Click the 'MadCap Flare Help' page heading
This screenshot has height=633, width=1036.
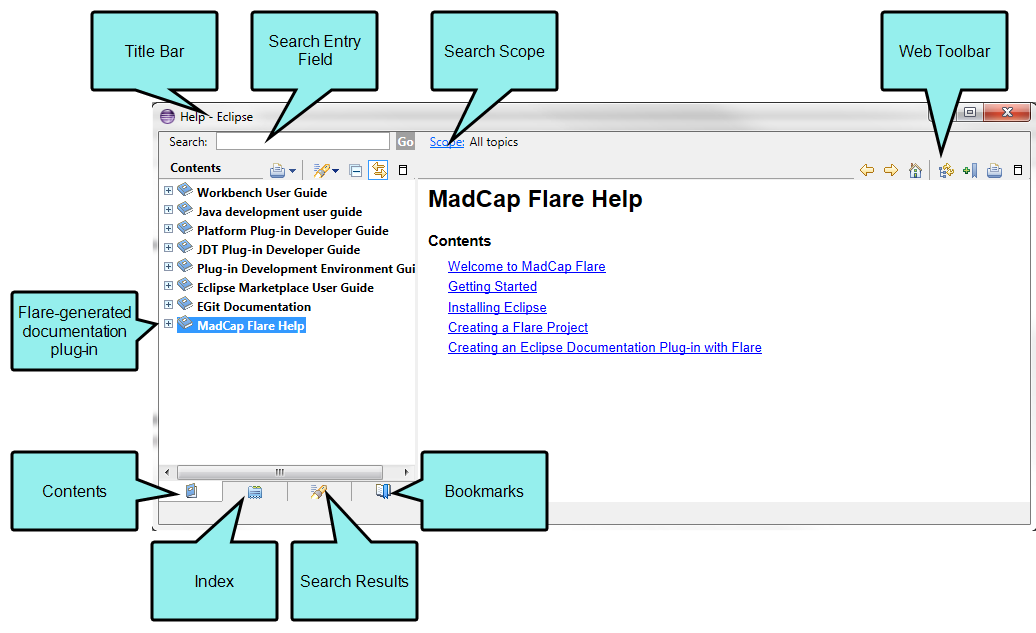(x=535, y=199)
